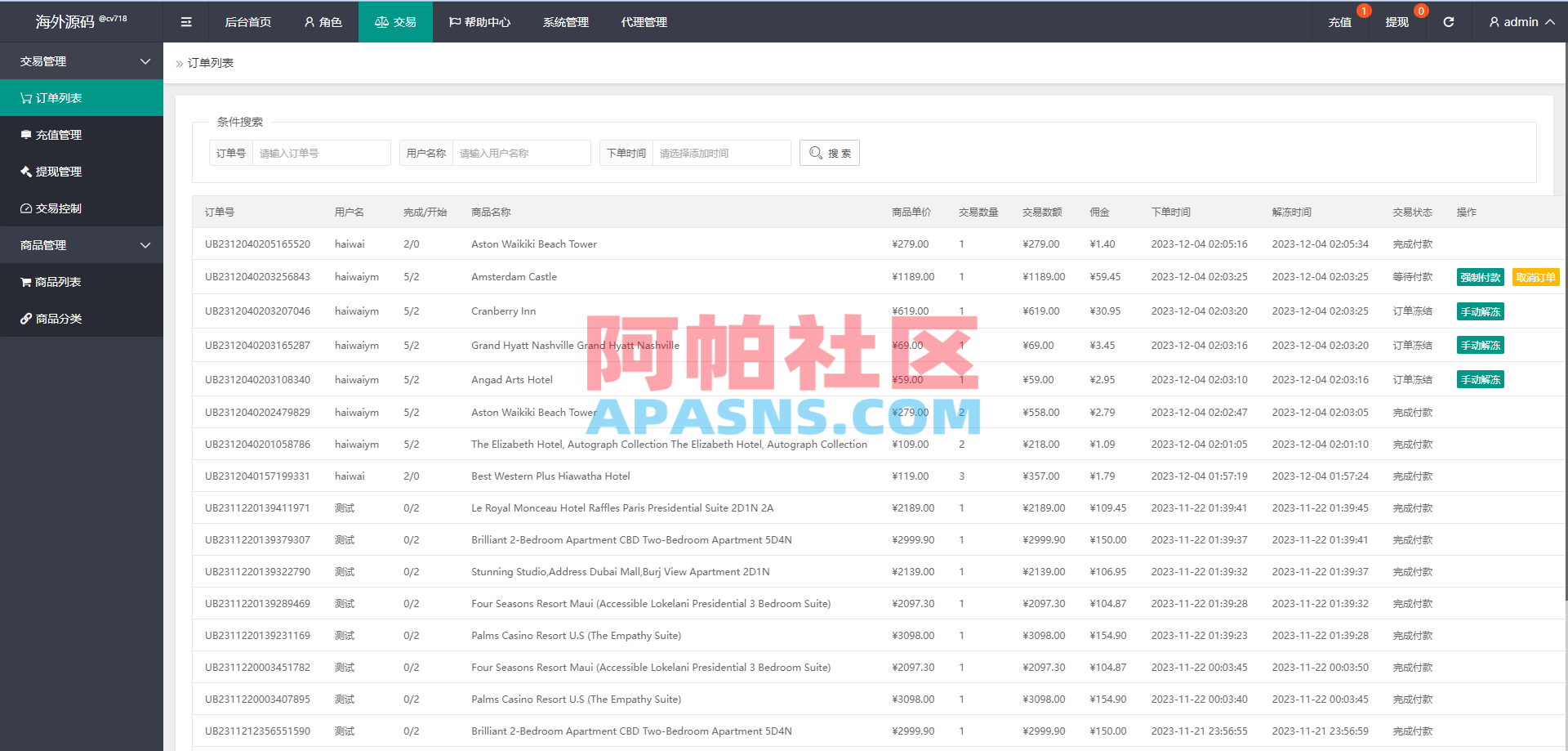The image size is (1568, 751).
Task: Open 充值 with notification badge 1
Action: click(x=1340, y=22)
